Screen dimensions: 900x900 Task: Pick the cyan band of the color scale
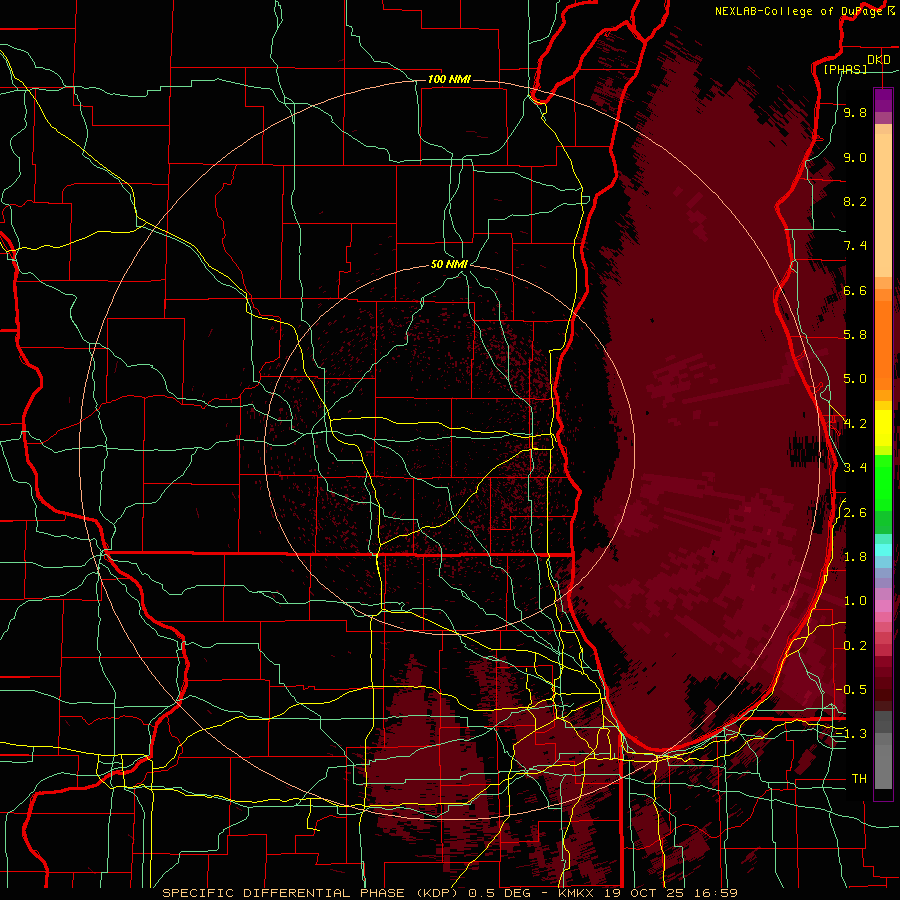click(883, 550)
